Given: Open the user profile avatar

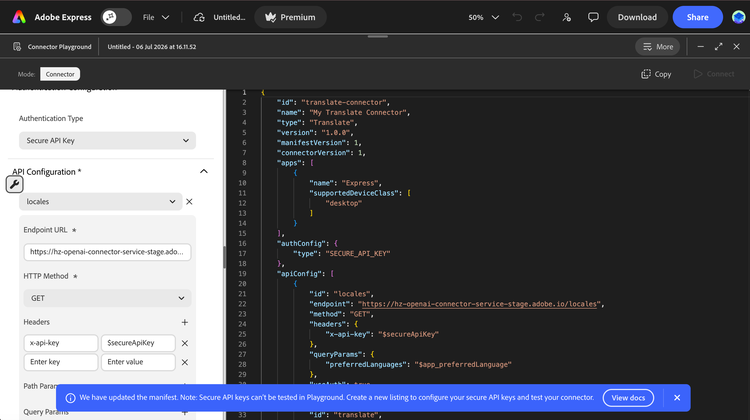Looking at the screenshot, I should point(739,17).
